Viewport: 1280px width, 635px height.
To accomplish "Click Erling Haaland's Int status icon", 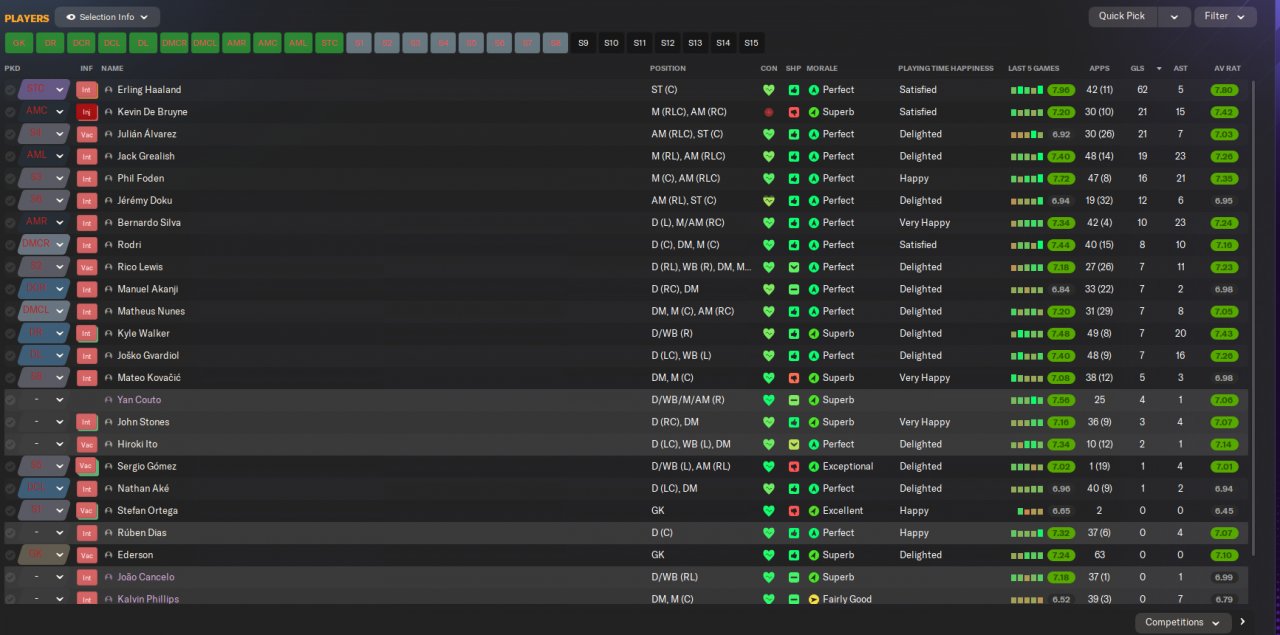I will (87, 90).
